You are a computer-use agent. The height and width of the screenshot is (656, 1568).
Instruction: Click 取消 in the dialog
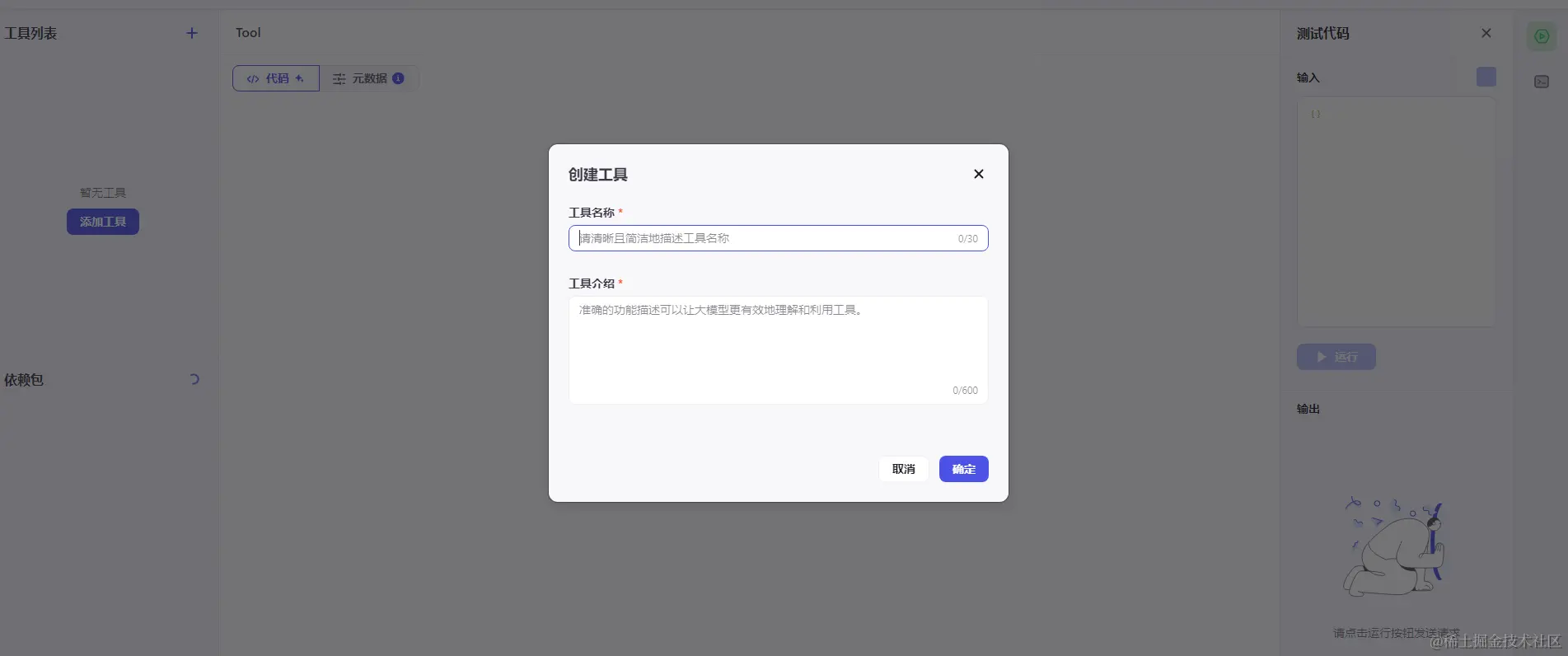click(x=904, y=469)
